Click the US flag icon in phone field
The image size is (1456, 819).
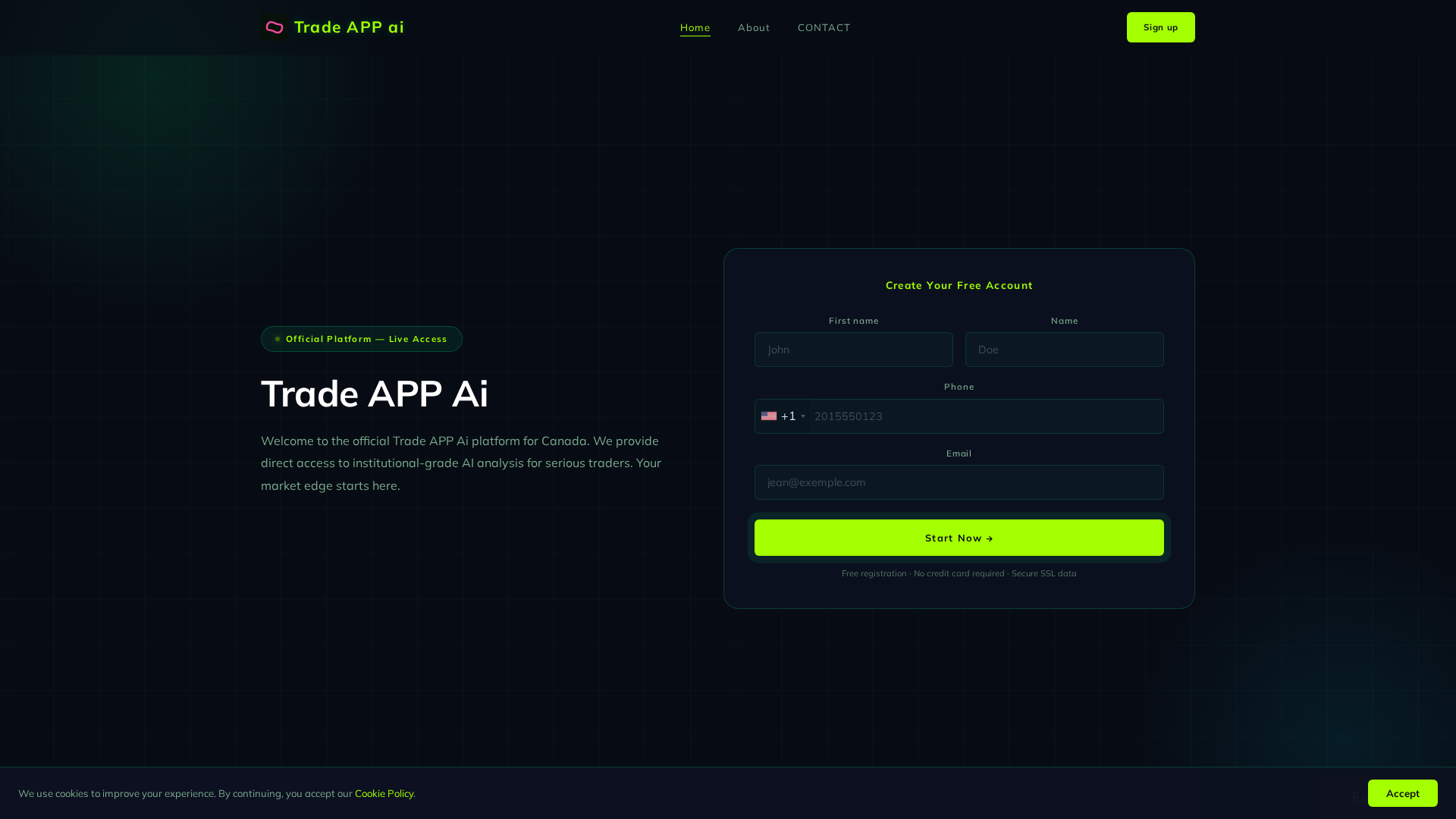[769, 416]
